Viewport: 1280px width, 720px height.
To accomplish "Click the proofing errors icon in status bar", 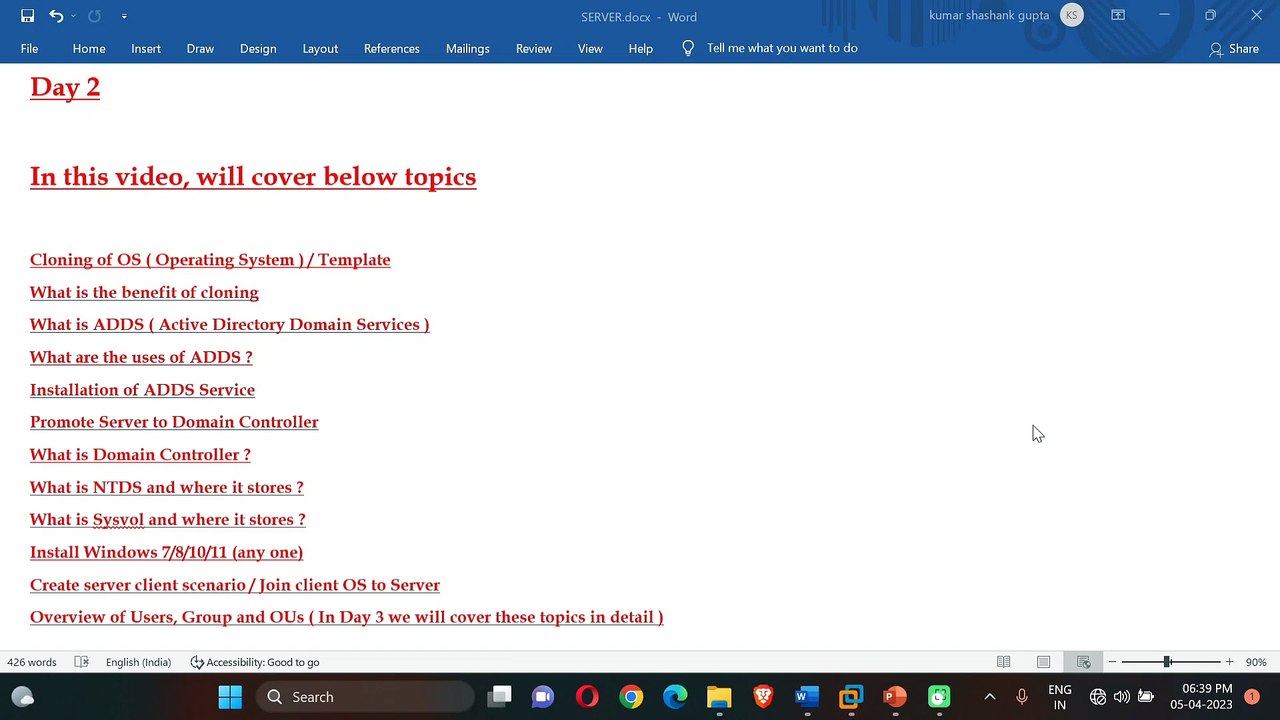I will 82,662.
